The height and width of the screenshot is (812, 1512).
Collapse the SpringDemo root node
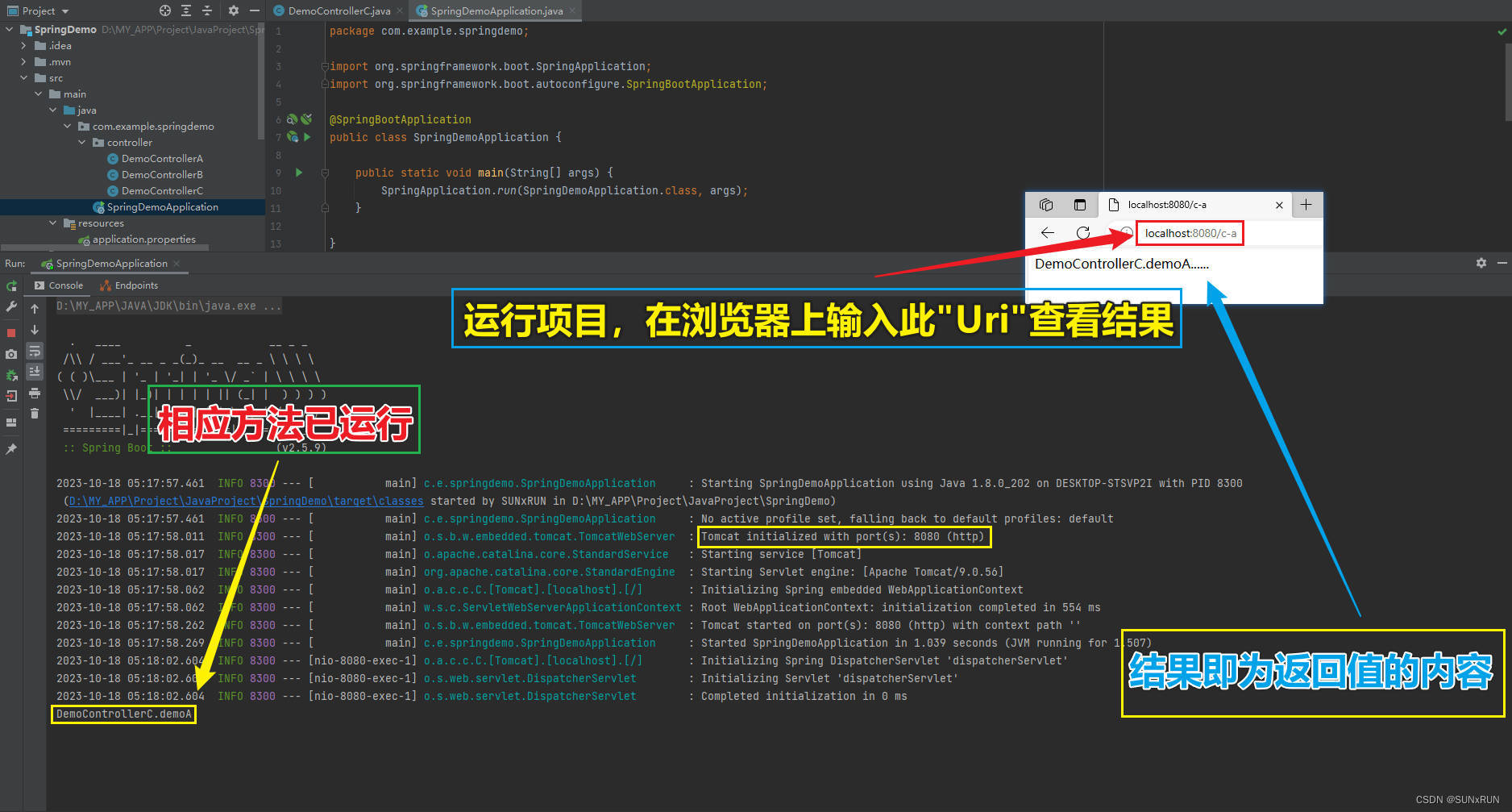[x=9, y=29]
